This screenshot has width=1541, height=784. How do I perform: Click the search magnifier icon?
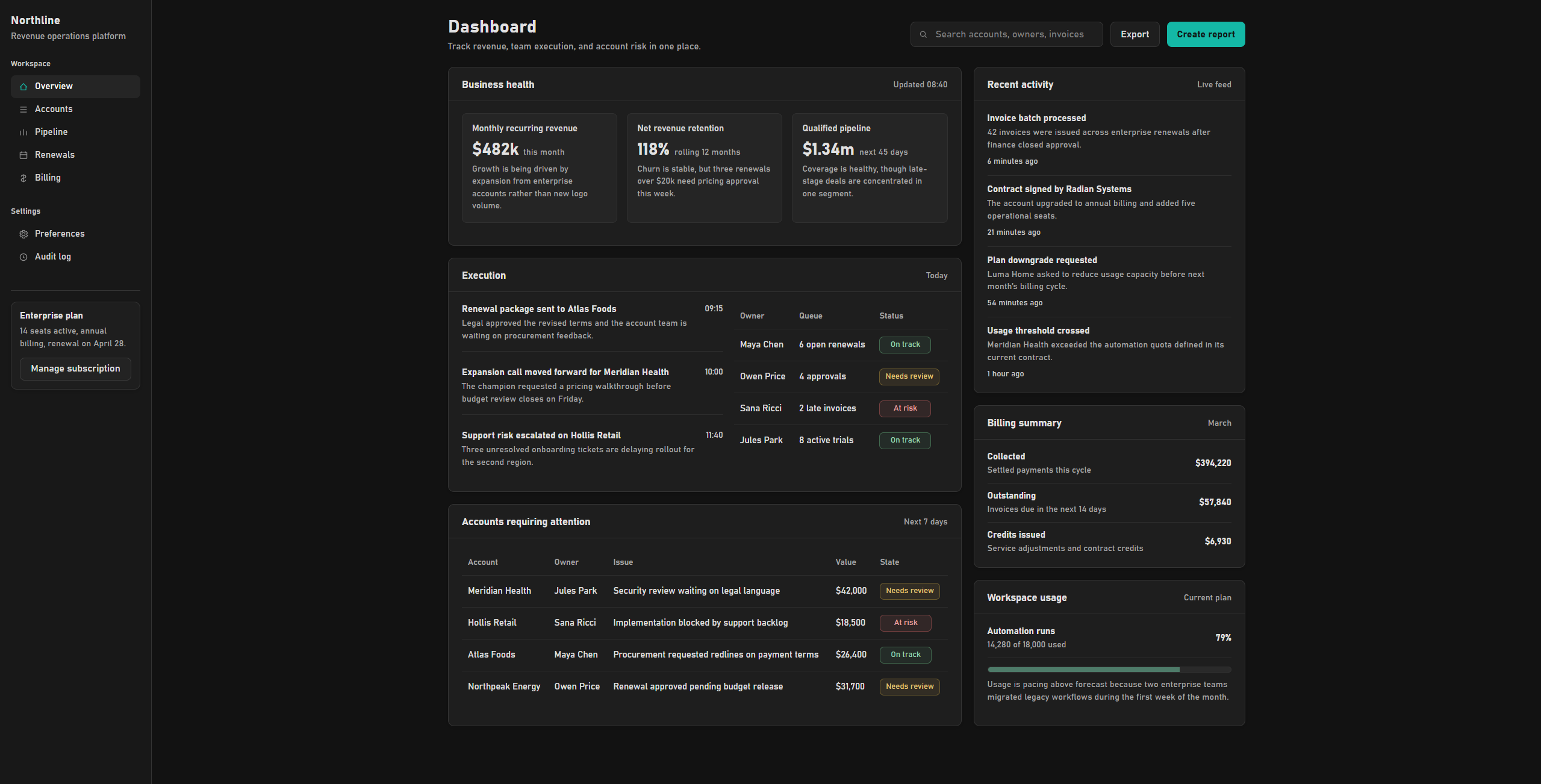tap(923, 35)
